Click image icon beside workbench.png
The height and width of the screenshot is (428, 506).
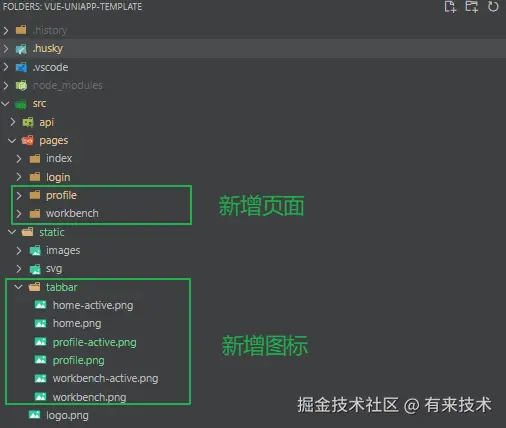tap(41, 396)
